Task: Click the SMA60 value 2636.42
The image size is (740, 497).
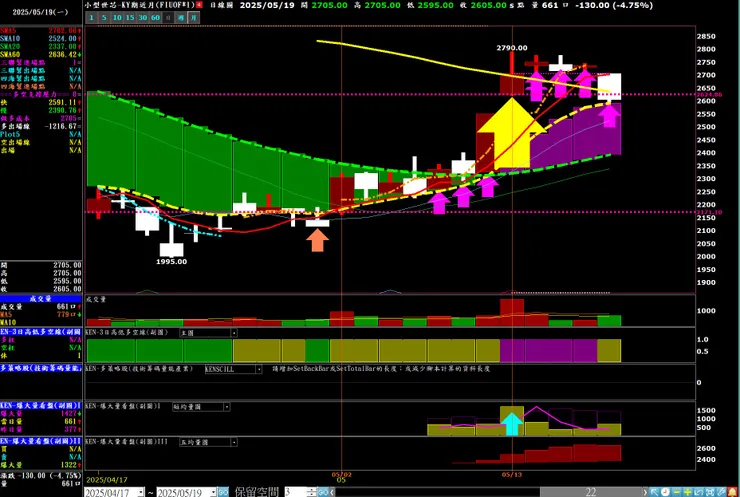Action: click(62, 55)
